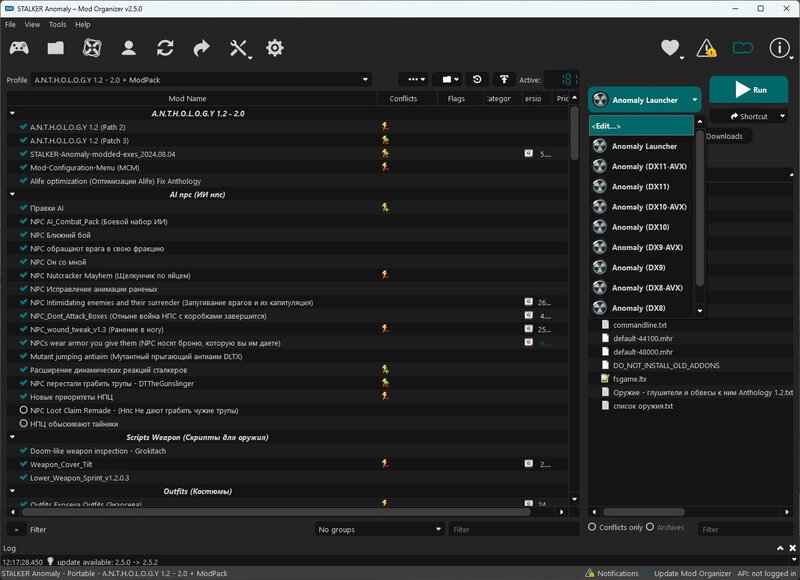Click Notifications in the status bar

[x=612, y=573]
